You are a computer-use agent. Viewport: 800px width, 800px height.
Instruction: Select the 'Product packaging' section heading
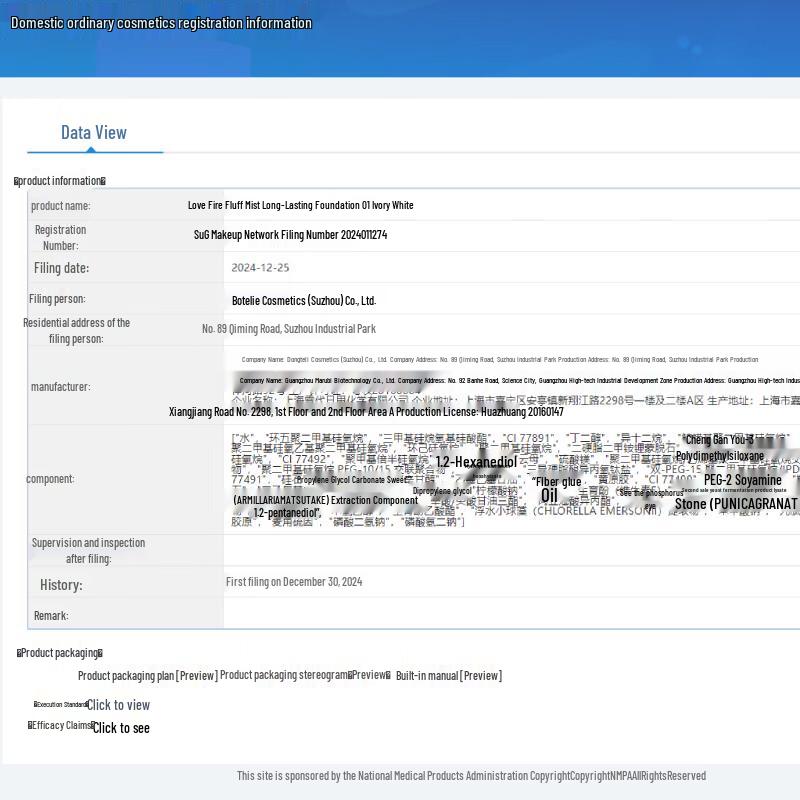60,653
